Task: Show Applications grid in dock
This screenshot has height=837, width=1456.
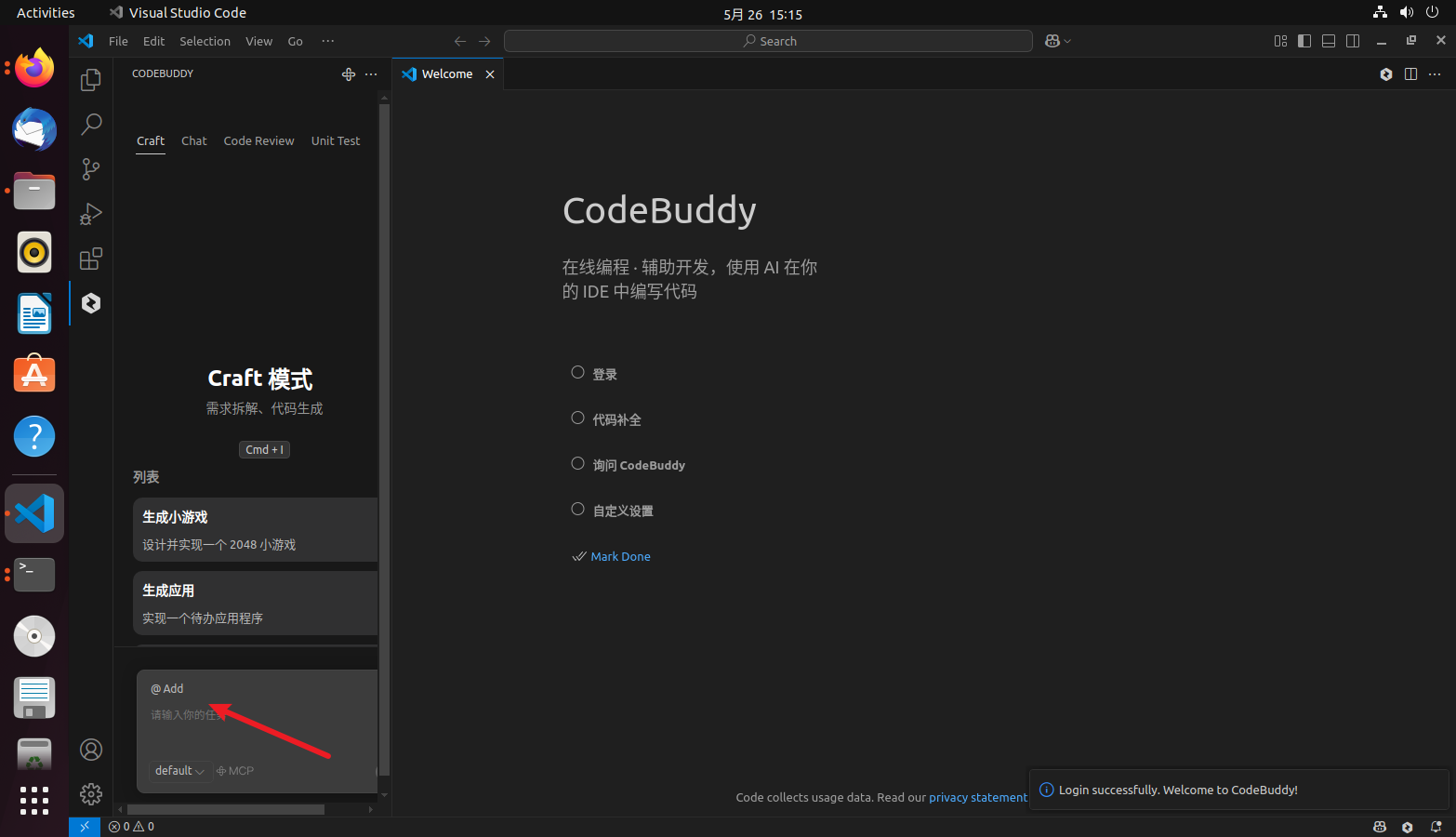Action: pos(34,801)
